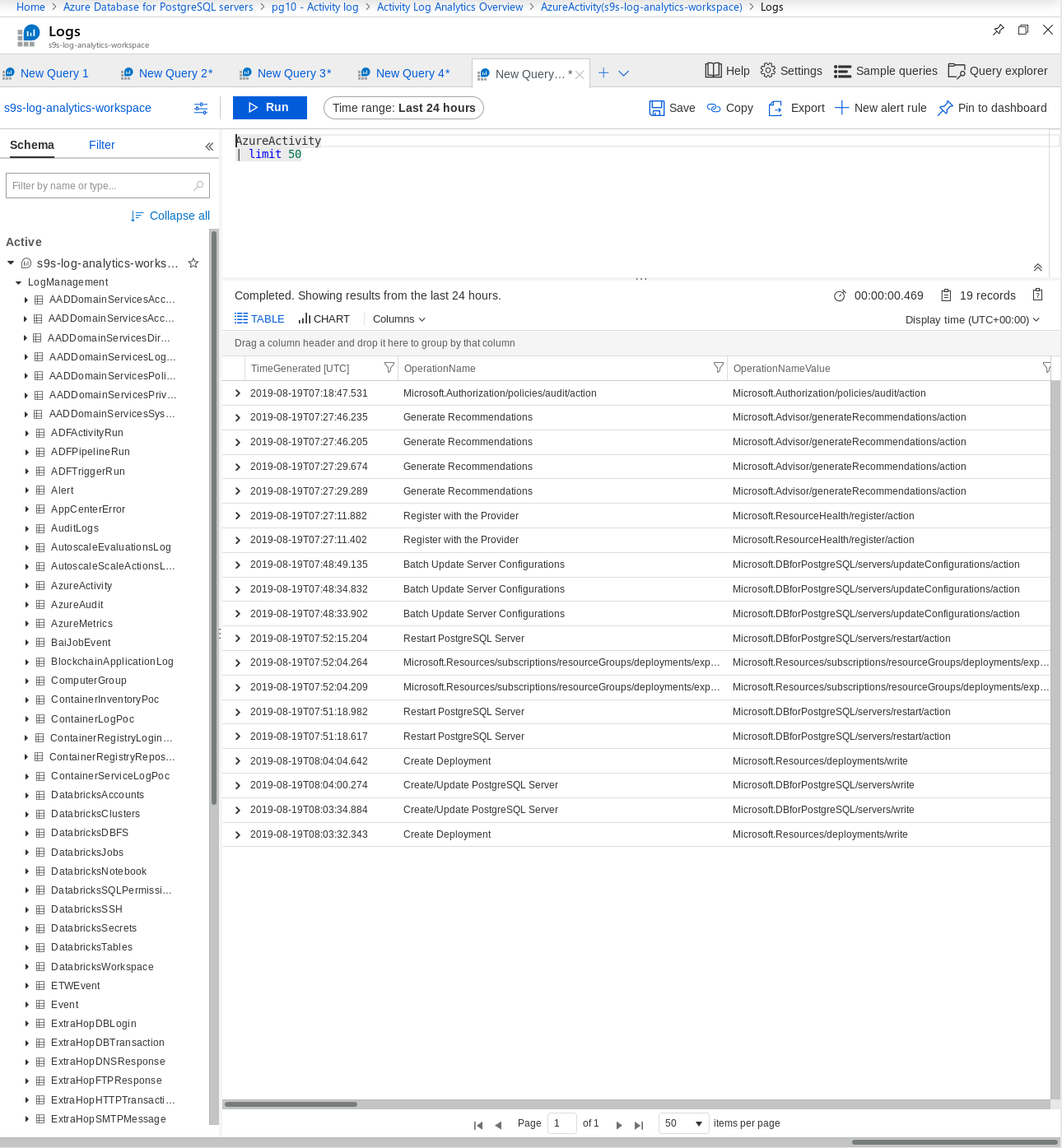Open Settings gear
The image size is (1062, 1148).
[x=768, y=71]
